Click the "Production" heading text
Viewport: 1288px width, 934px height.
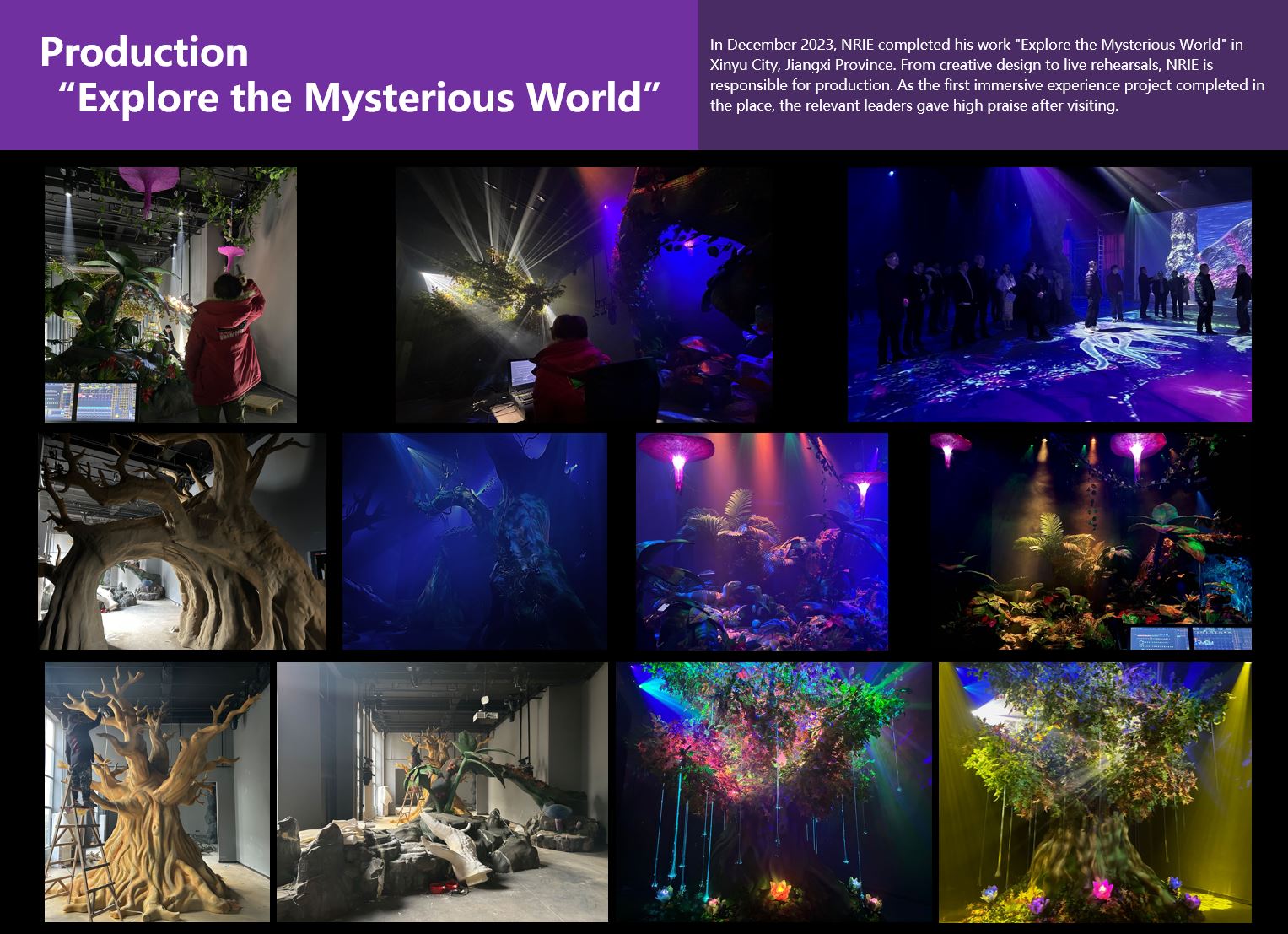[x=143, y=53]
